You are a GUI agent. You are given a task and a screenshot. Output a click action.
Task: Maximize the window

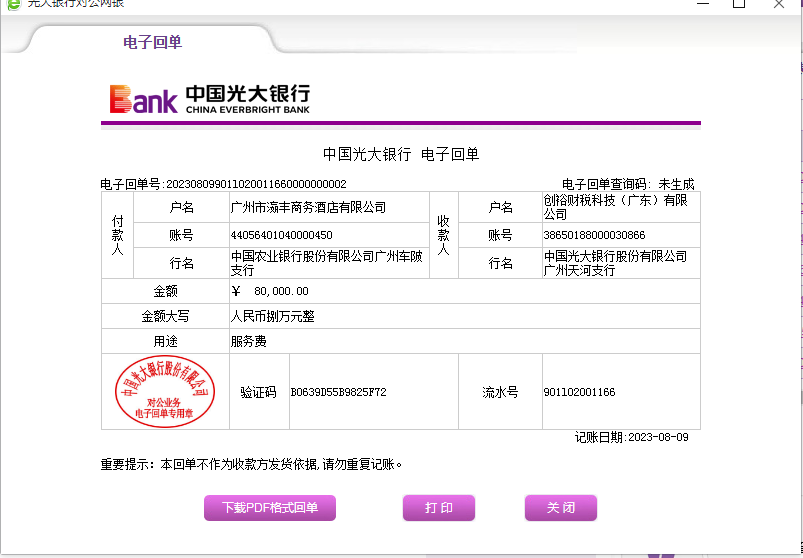(x=738, y=4)
